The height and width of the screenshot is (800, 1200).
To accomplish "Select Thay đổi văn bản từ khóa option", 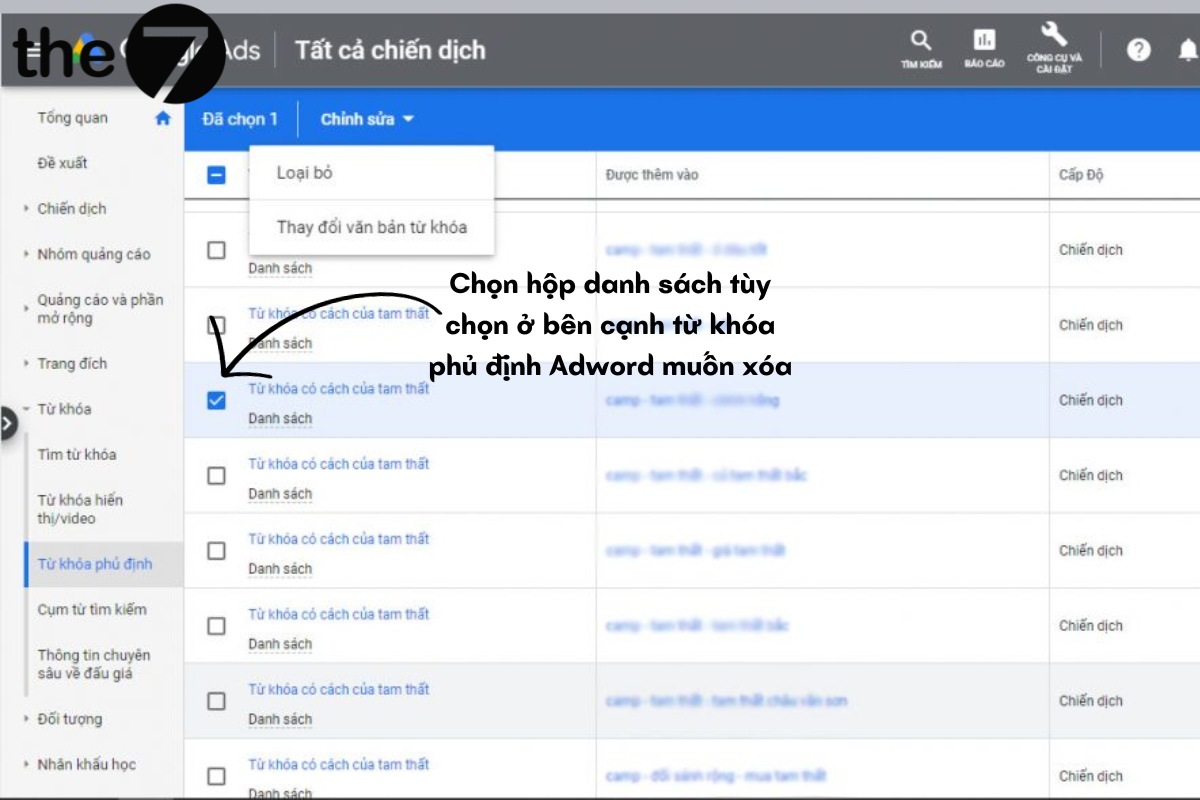I will click(x=372, y=227).
